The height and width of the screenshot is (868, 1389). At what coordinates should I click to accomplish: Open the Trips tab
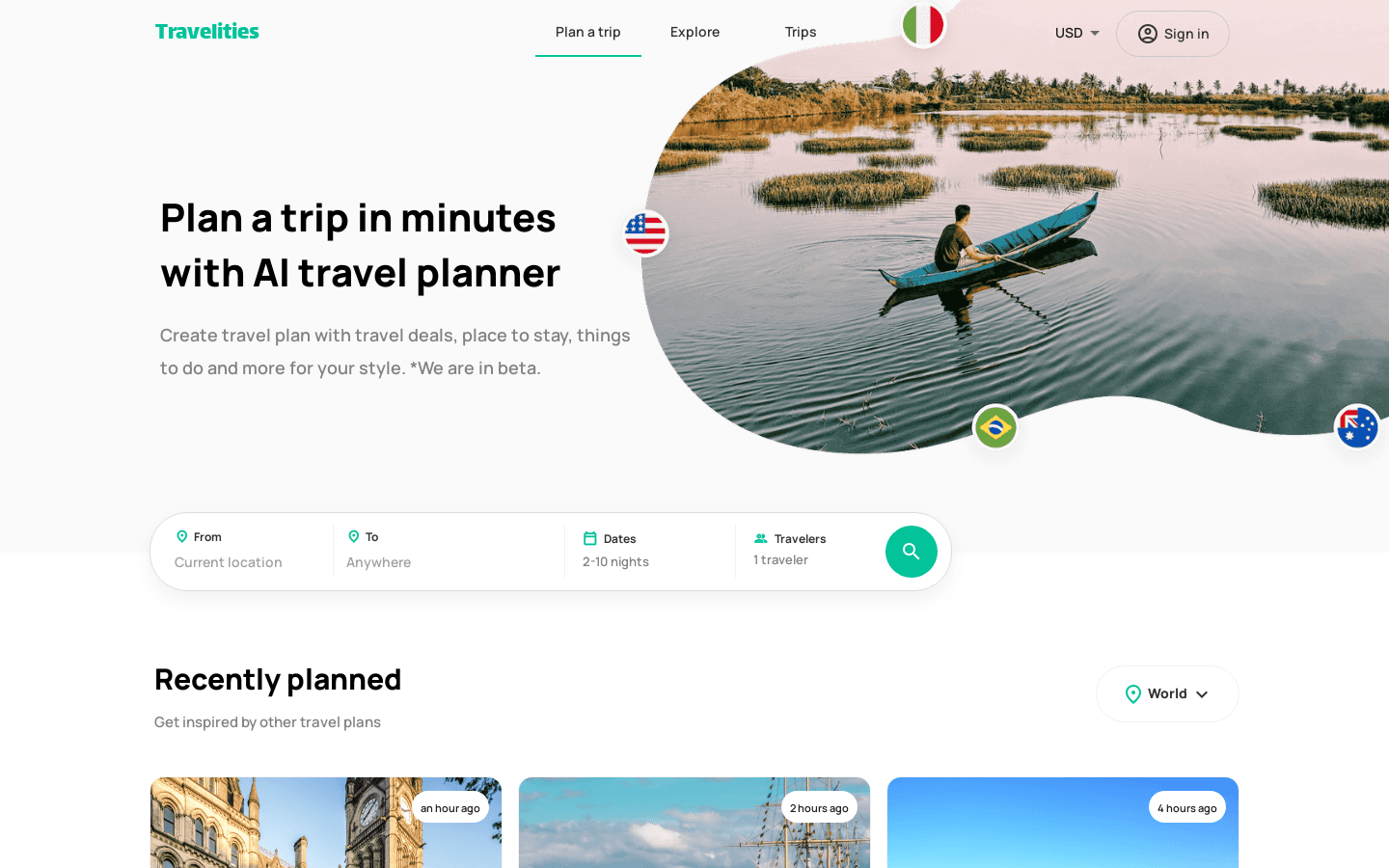click(801, 32)
